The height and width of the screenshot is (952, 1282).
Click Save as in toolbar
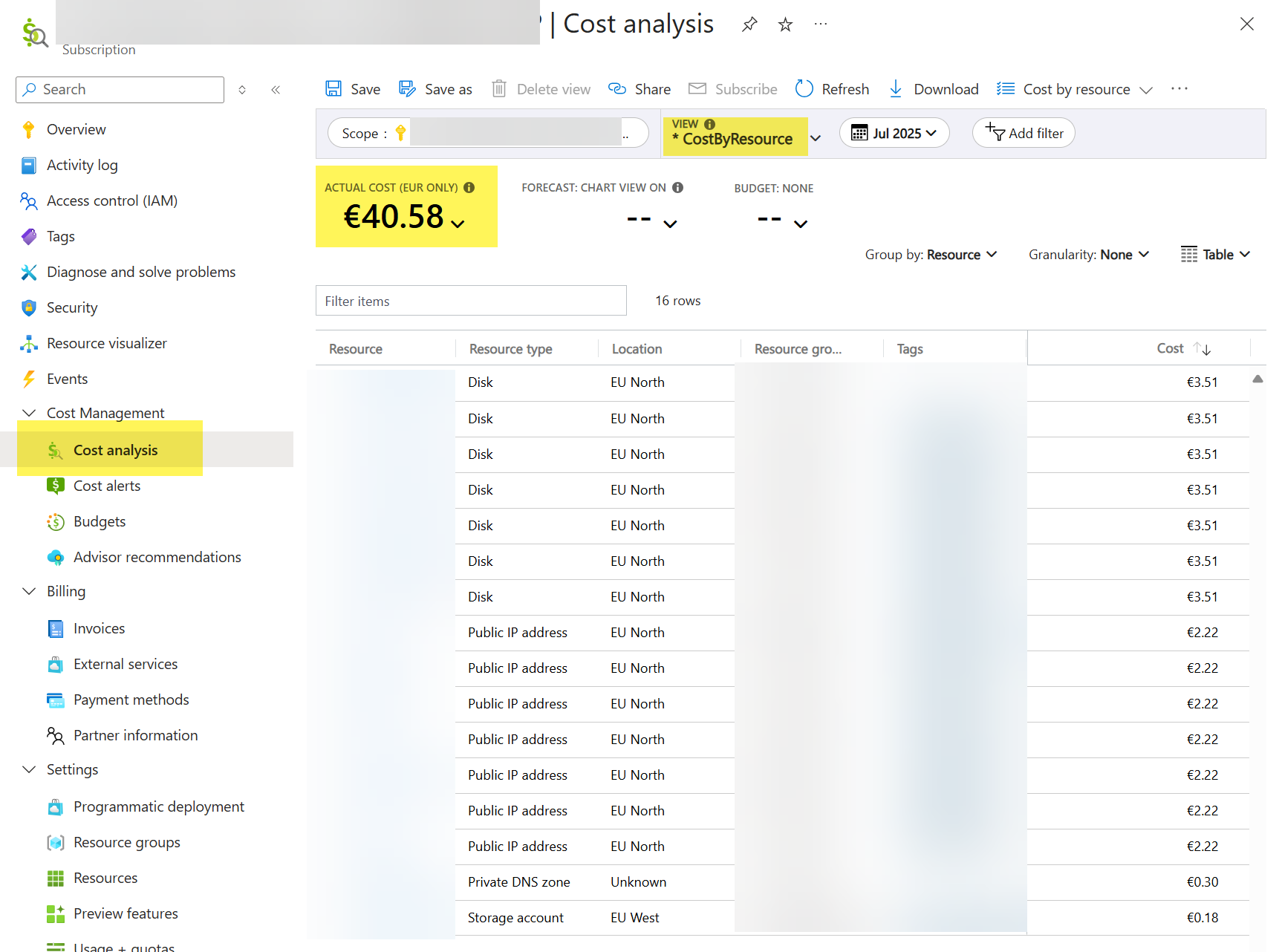(x=435, y=89)
